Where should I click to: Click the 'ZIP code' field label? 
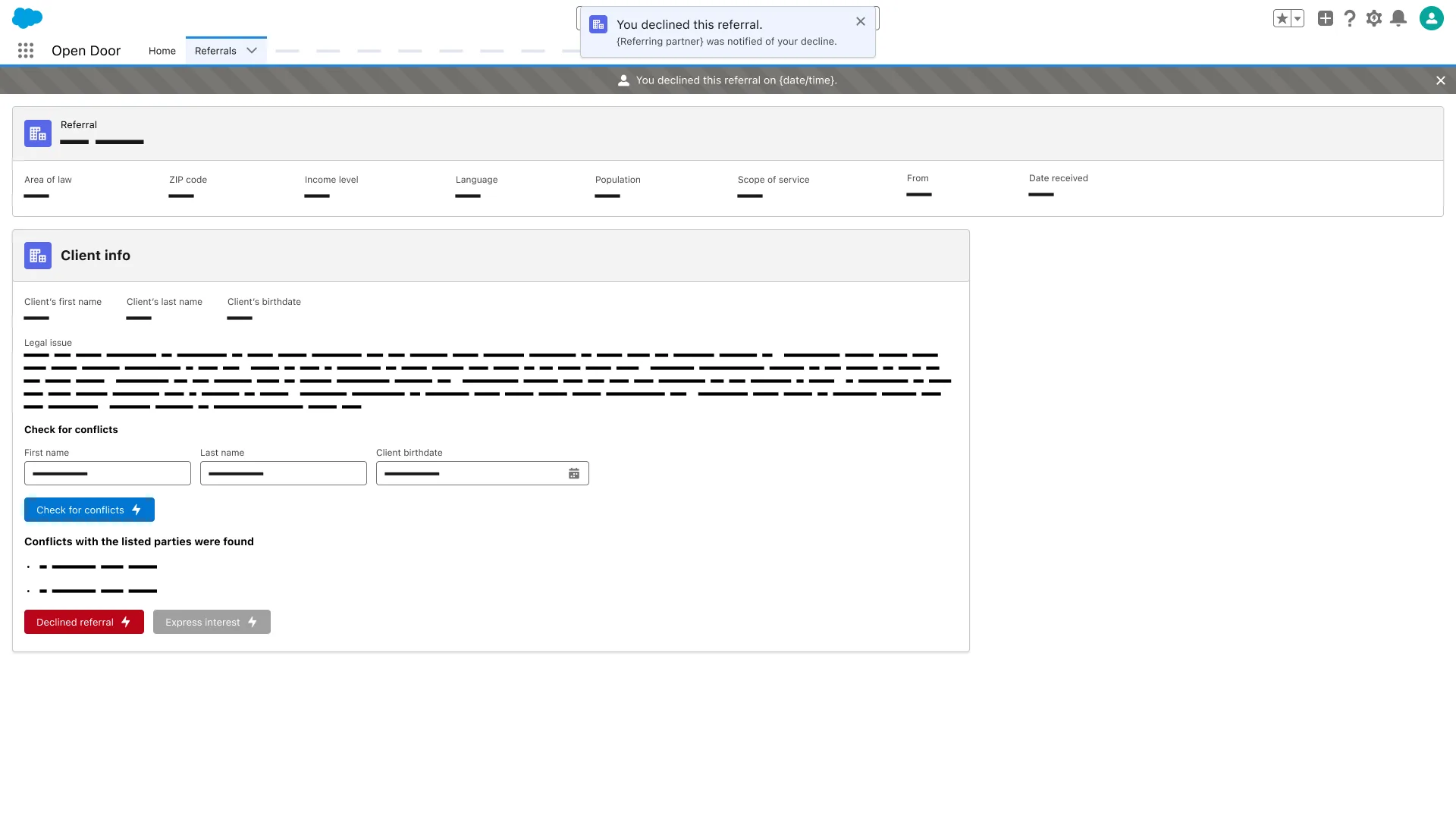pos(188,180)
